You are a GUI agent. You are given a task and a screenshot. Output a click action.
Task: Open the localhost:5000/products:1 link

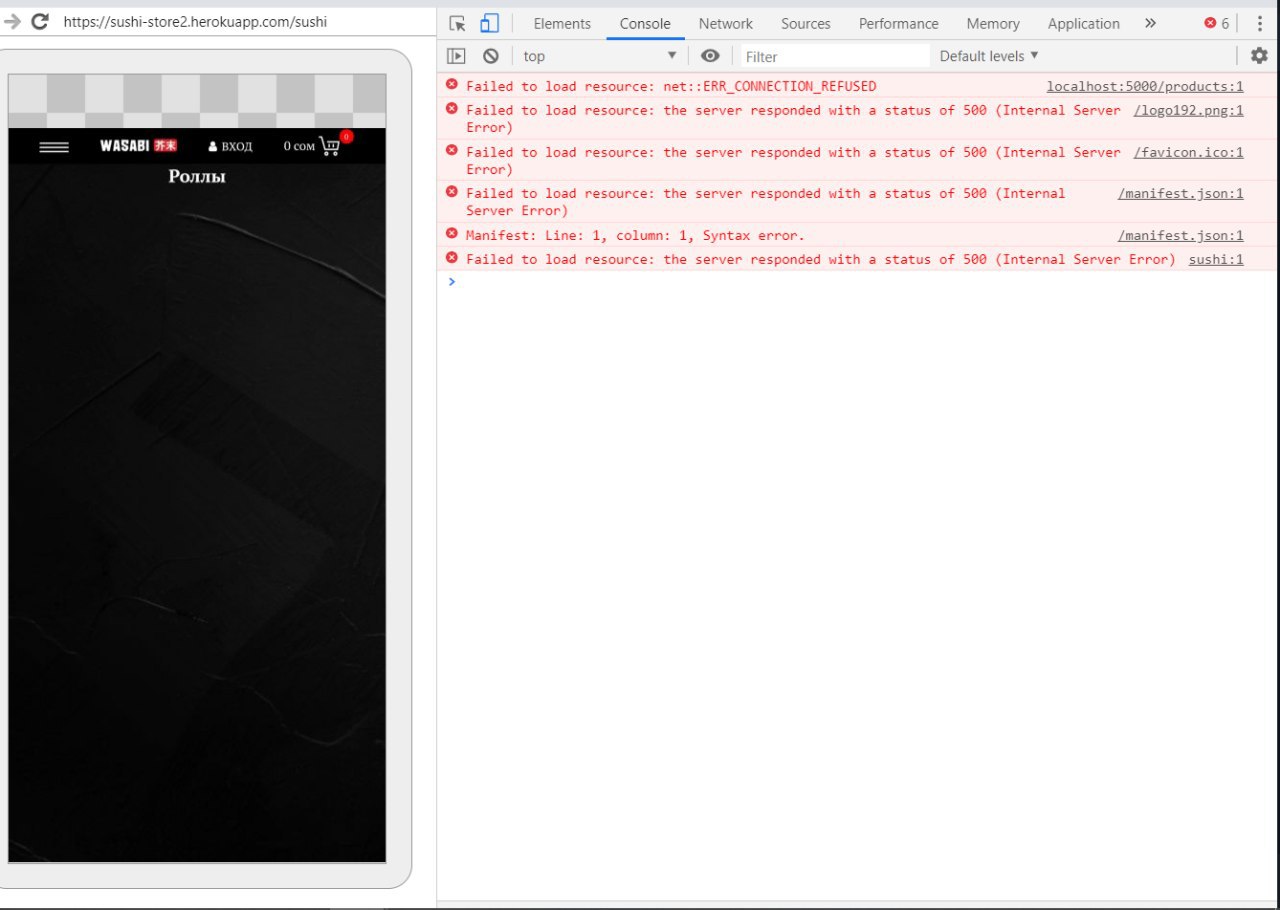tap(1145, 87)
